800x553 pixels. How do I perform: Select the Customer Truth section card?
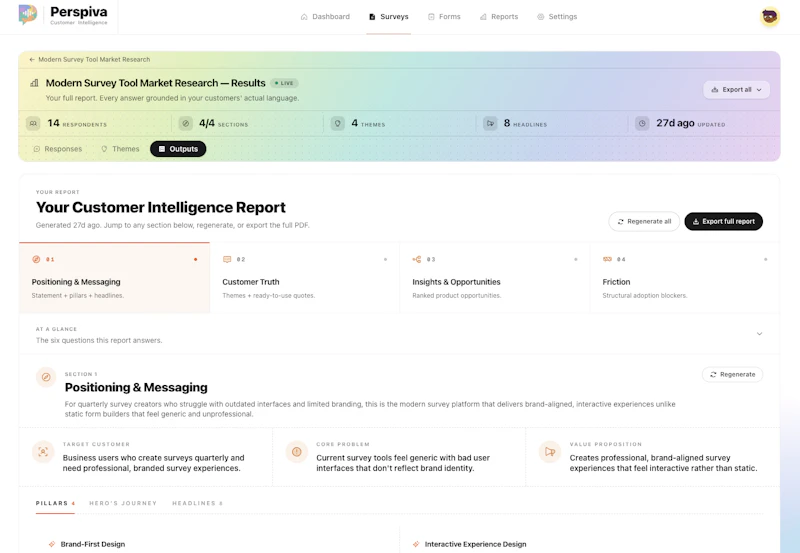tap(305, 278)
